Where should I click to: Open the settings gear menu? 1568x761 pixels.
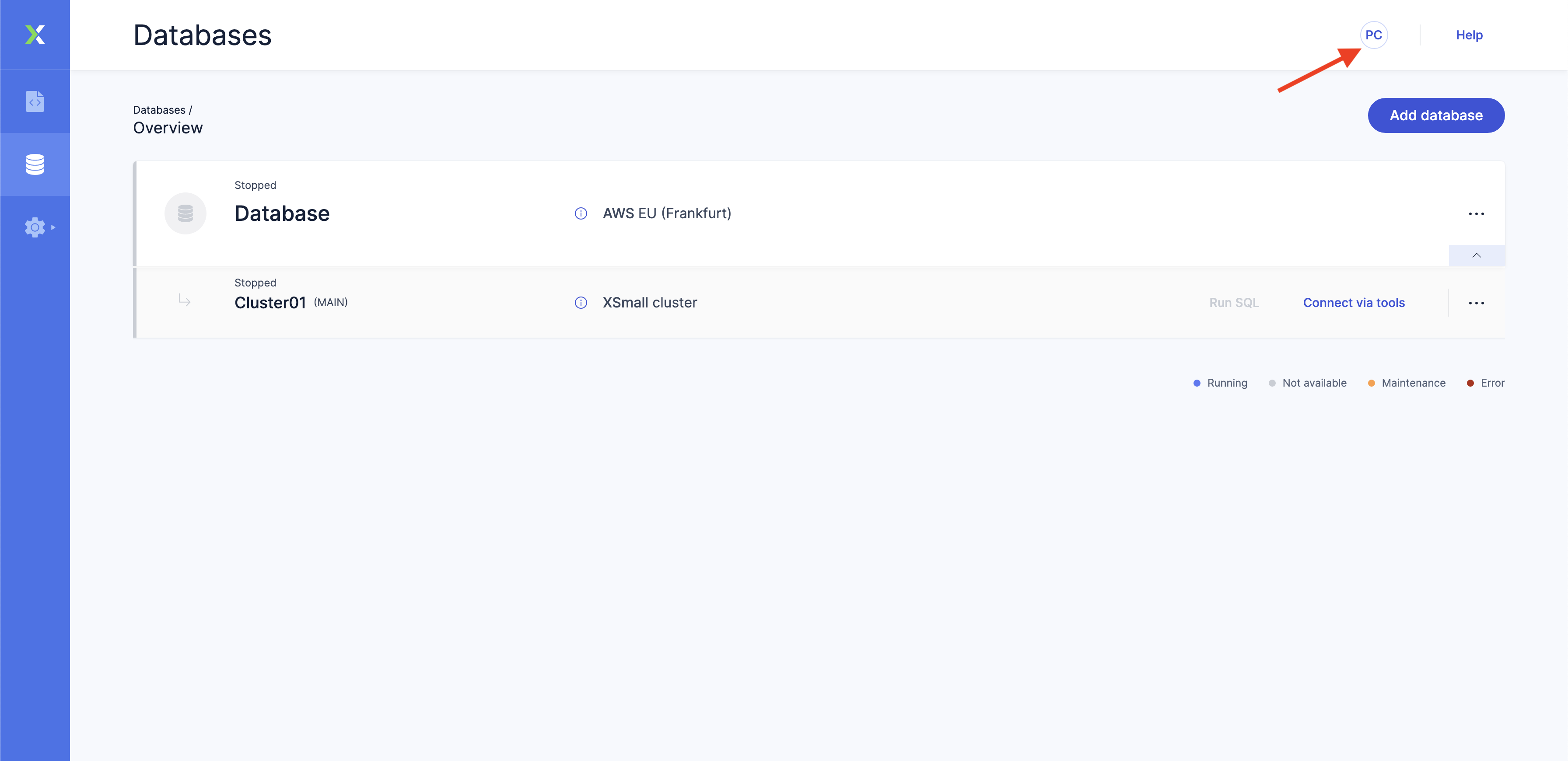(x=35, y=227)
